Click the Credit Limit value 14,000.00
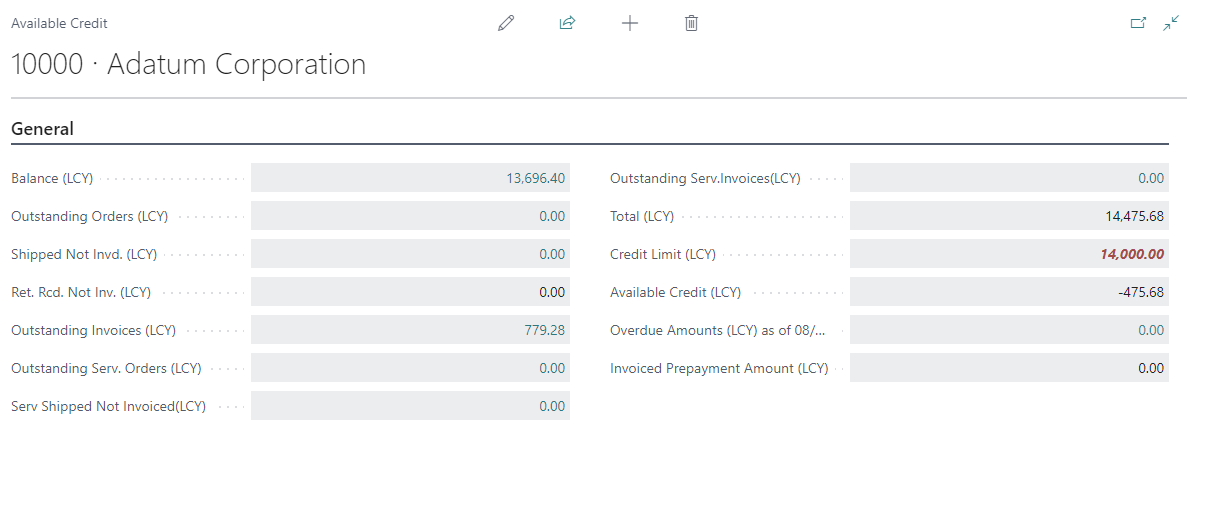The width and height of the screenshot is (1221, 519). [1132, 254]
